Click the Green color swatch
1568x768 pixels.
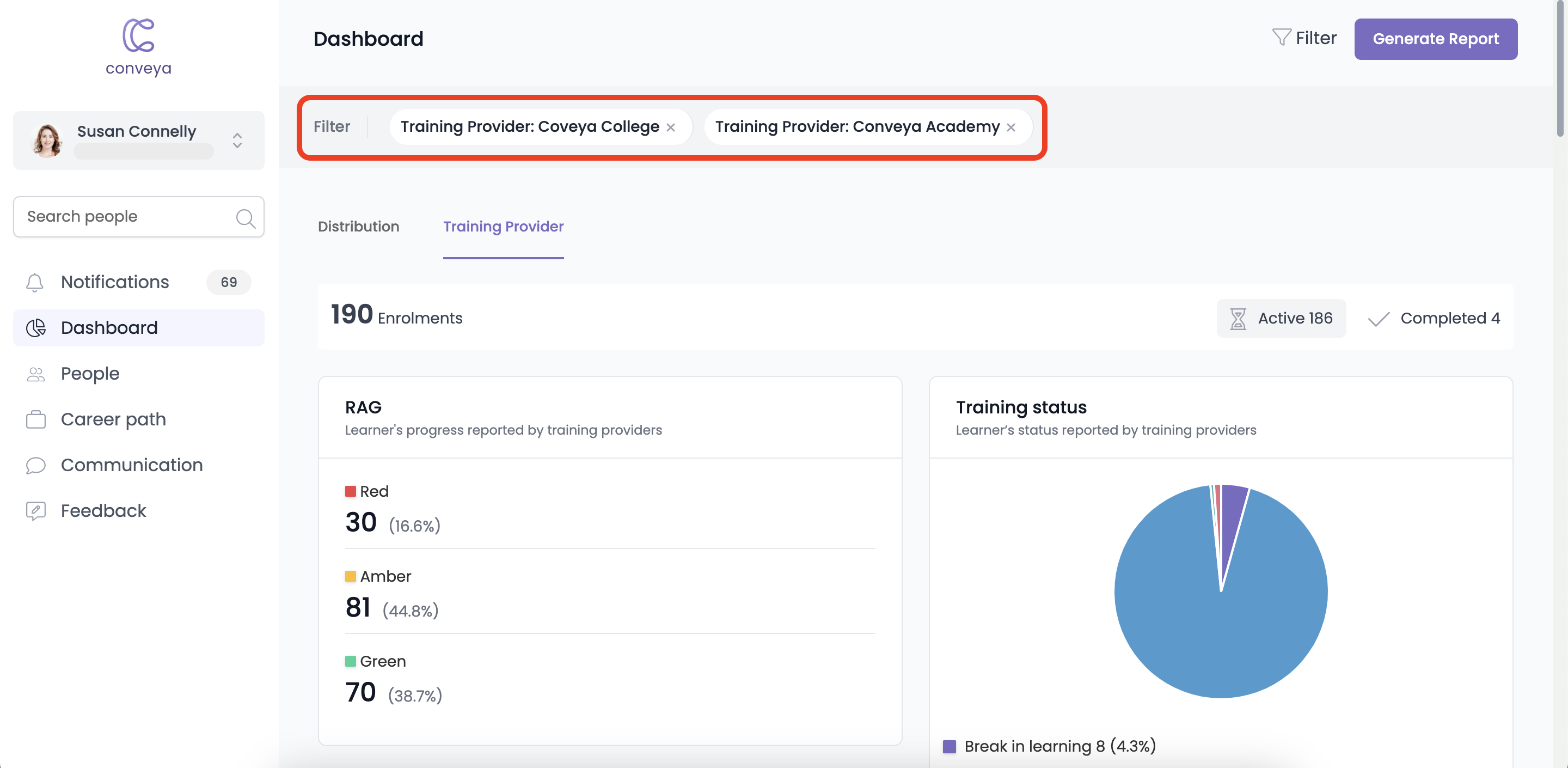[x=351, y=661]
